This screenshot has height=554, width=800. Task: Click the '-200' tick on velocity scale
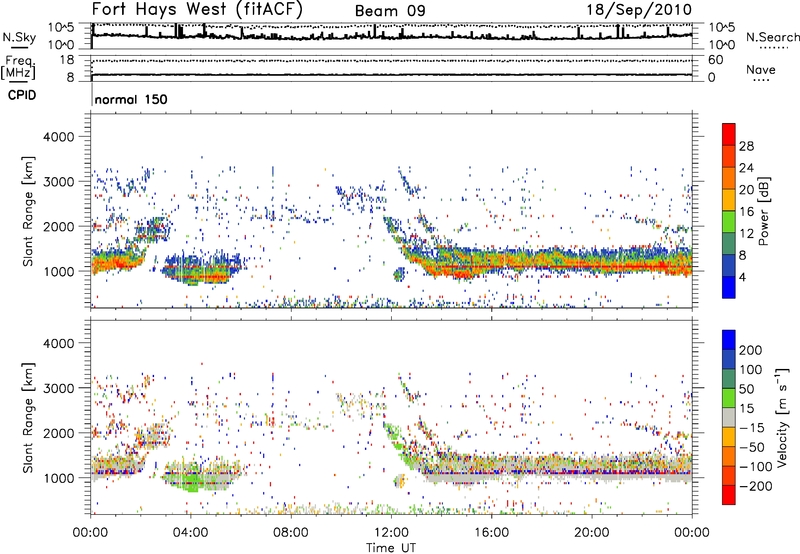[758, 486]
